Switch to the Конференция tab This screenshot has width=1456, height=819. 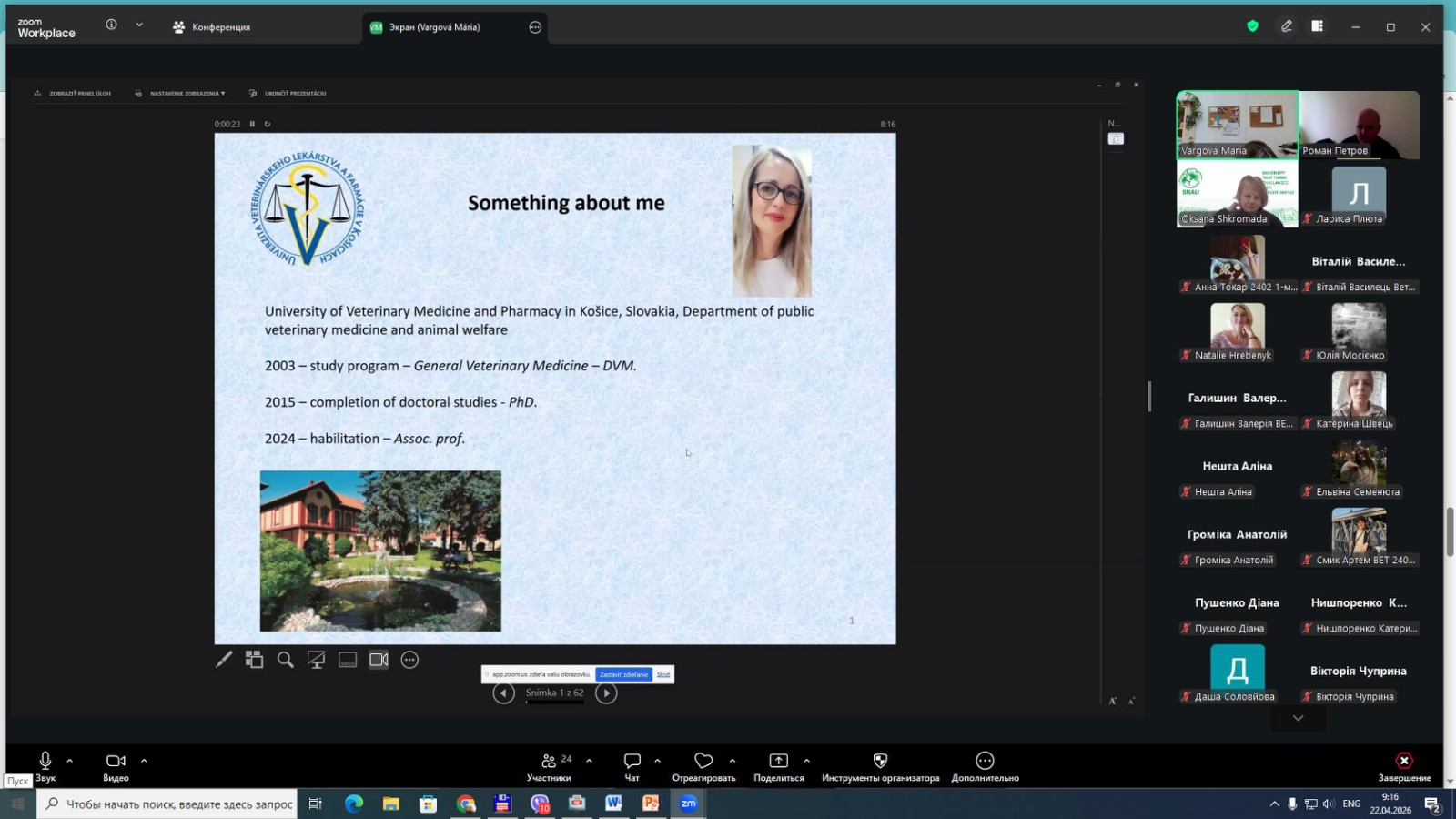tap(212, 27)
